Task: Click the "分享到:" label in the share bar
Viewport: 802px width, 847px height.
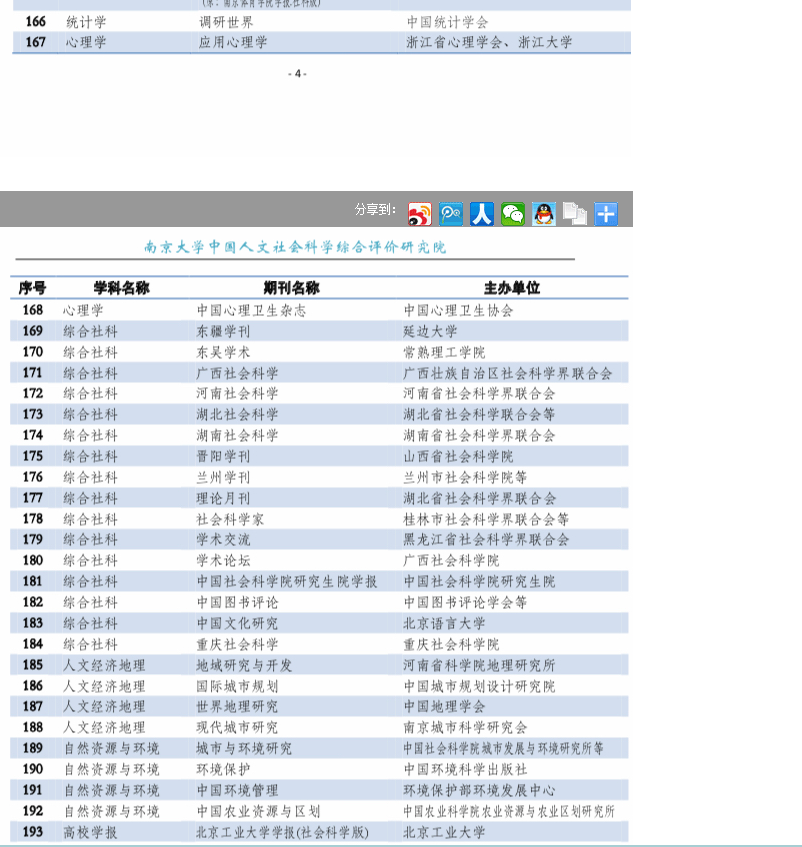Action: pyautogui.click(x=375, y=210)
